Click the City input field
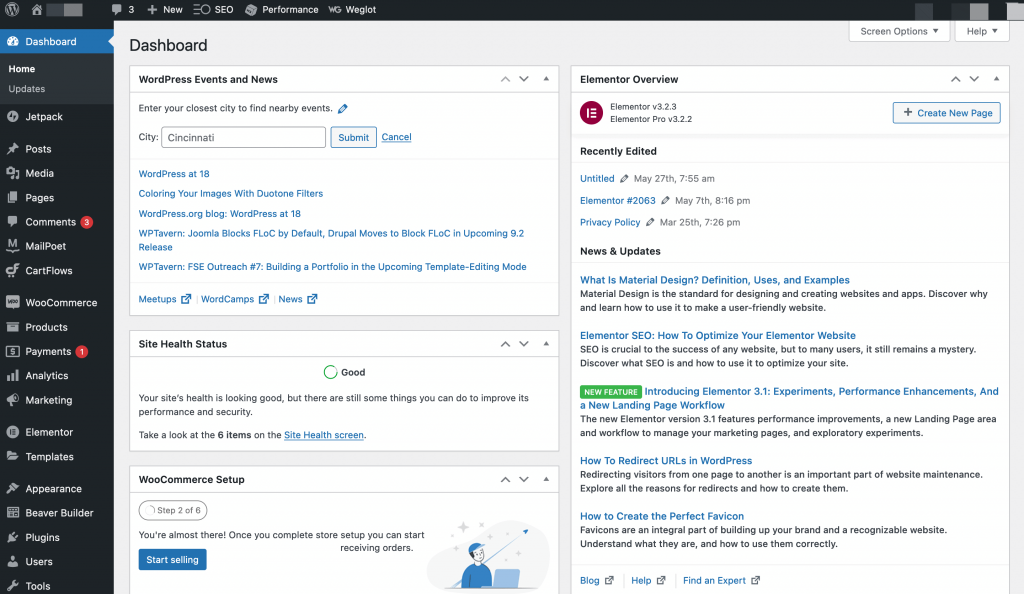This screenshot has height=594, width=1024. (244, 137)
